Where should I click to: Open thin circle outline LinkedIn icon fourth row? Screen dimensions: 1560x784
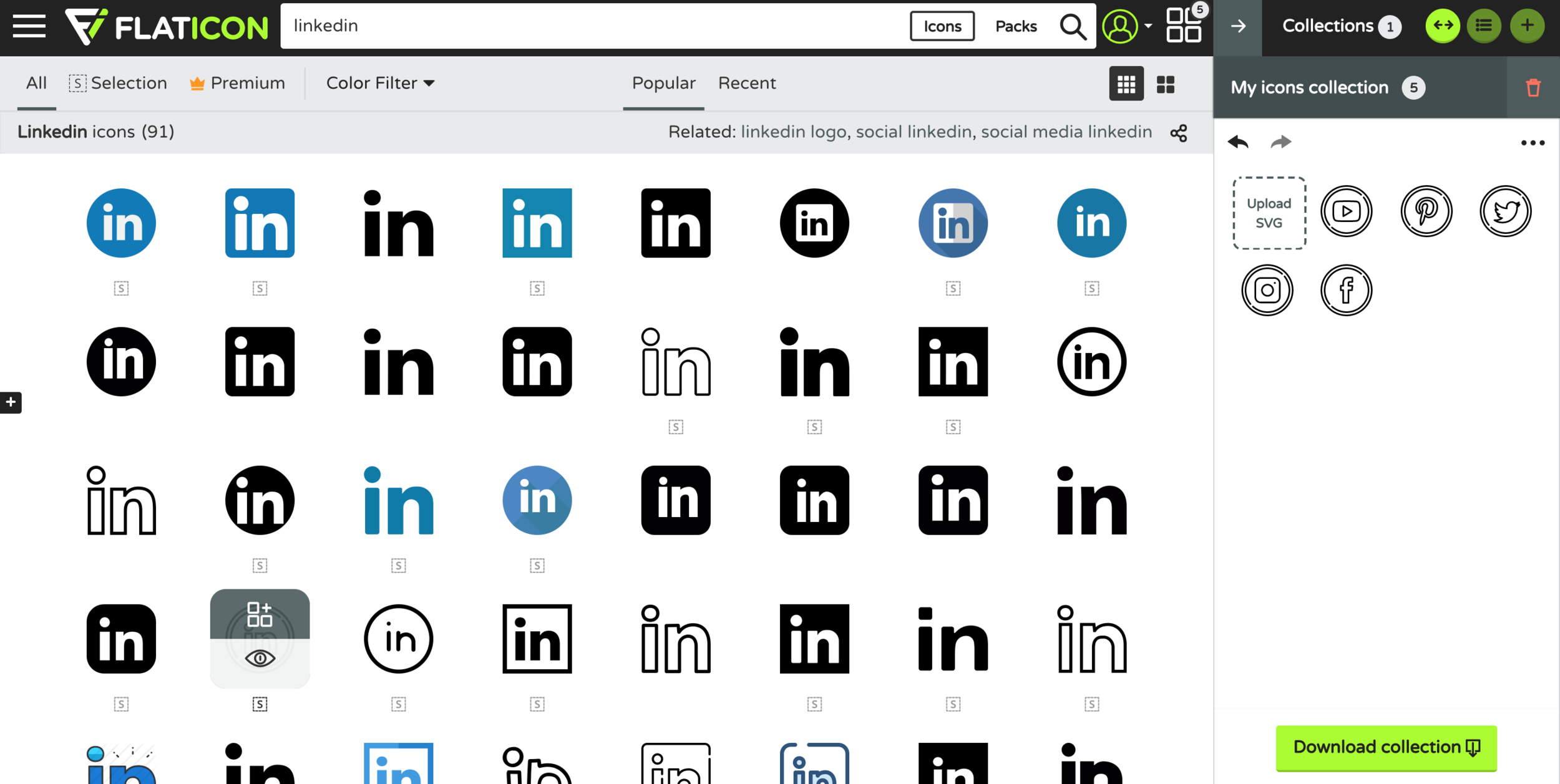(x=399, y=639)
